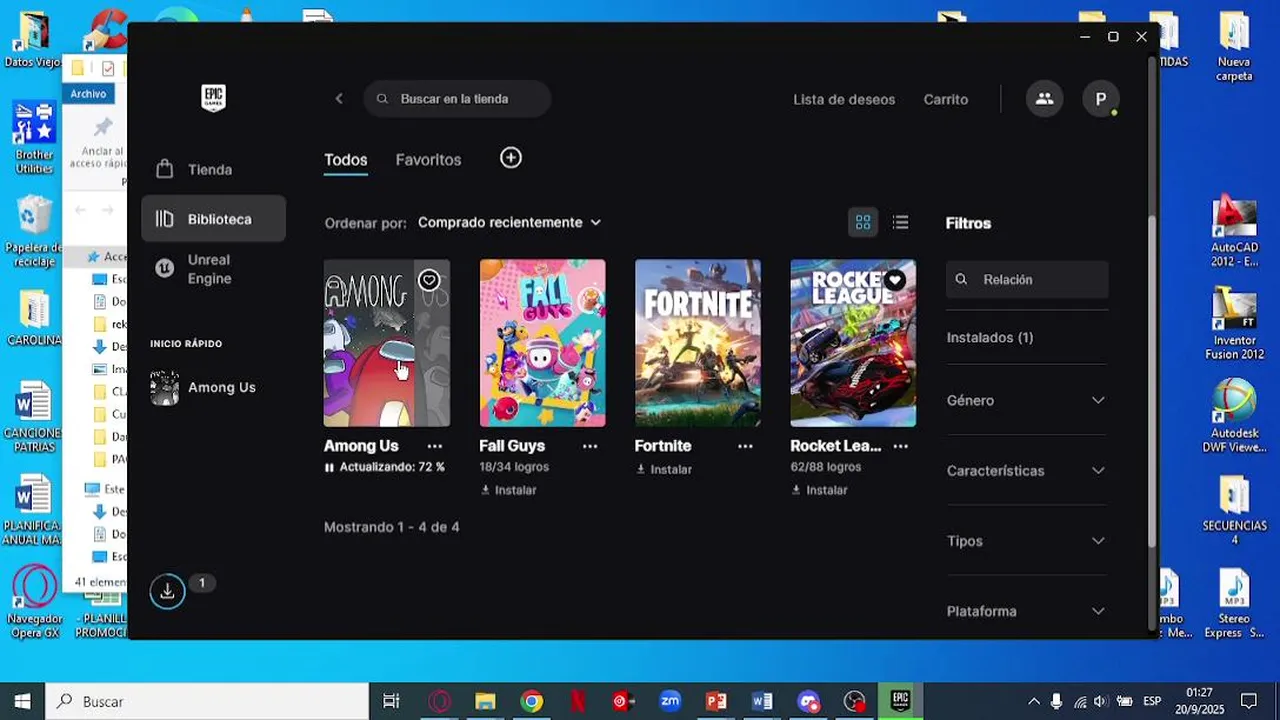Image resolution: width=1280 pixels, height=720 pixels.
Task: Show hidden system tray icons
Action: [1033, 701]
